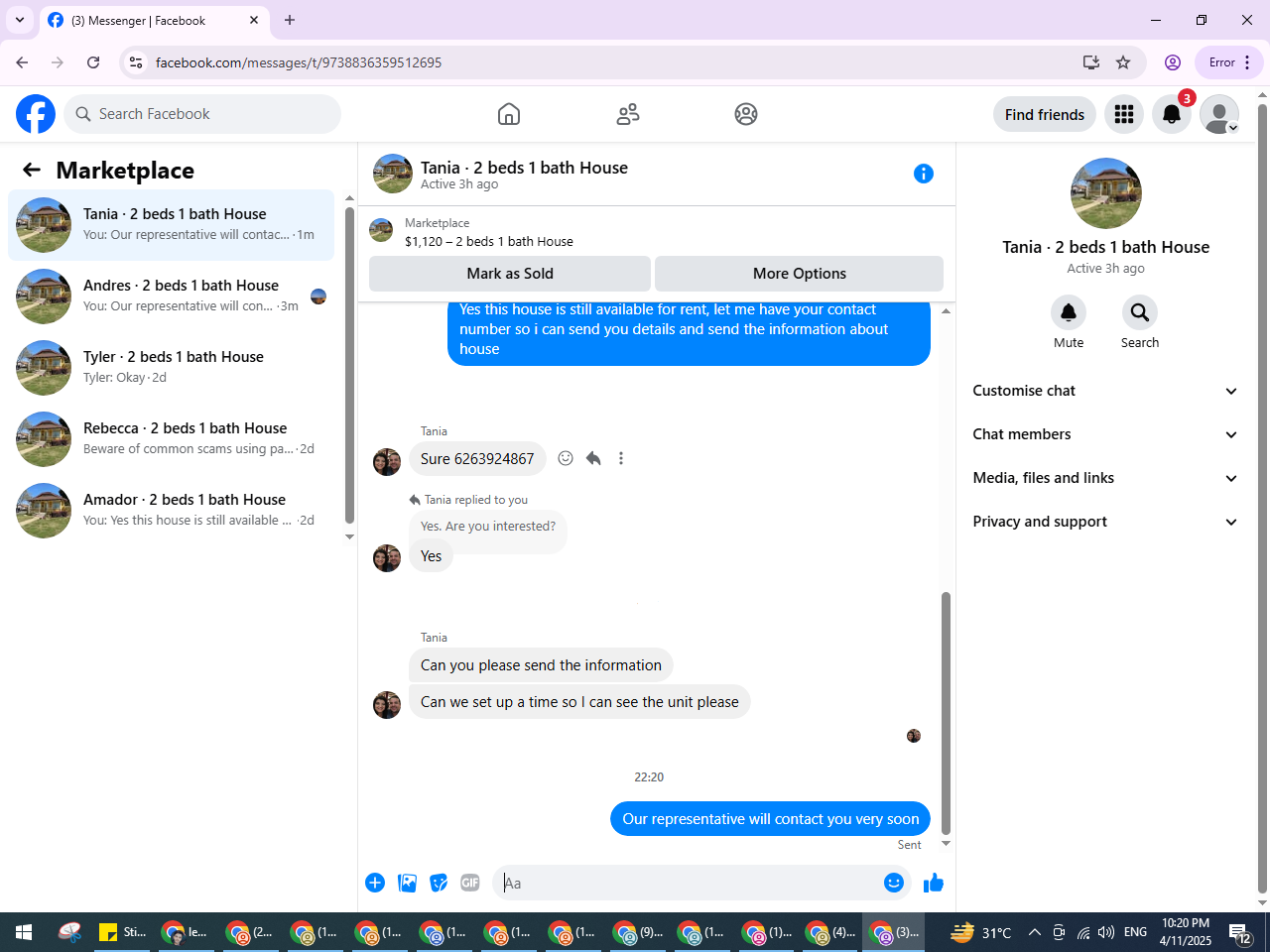Image resolution: width=1270 pixels, height=952 pixels.
Task: Click the browser Back arrow
Action: tap(22, 62)
